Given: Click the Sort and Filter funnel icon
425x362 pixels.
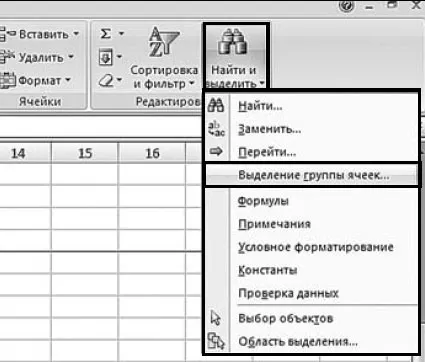Looking at the screenshot, I should coord(164,42).
